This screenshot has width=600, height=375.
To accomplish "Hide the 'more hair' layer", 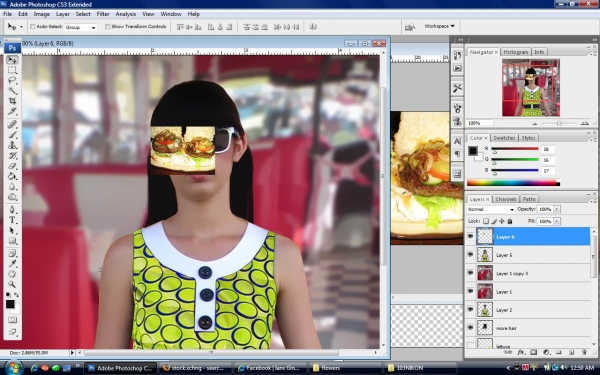I will [x=470, y=328].
